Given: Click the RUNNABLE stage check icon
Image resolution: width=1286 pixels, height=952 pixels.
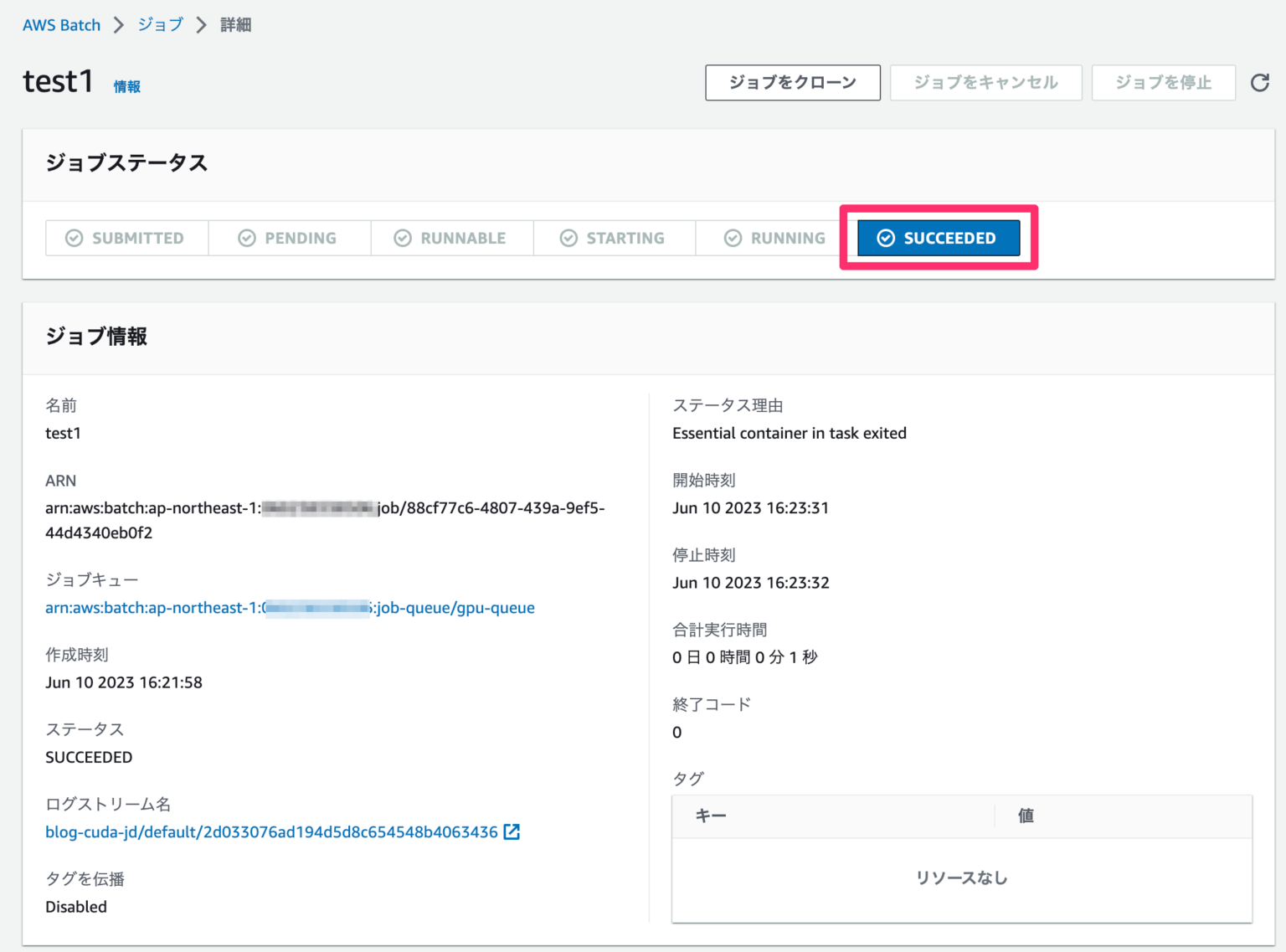Looking at the screenshot, I should click(x=403, y=238).
